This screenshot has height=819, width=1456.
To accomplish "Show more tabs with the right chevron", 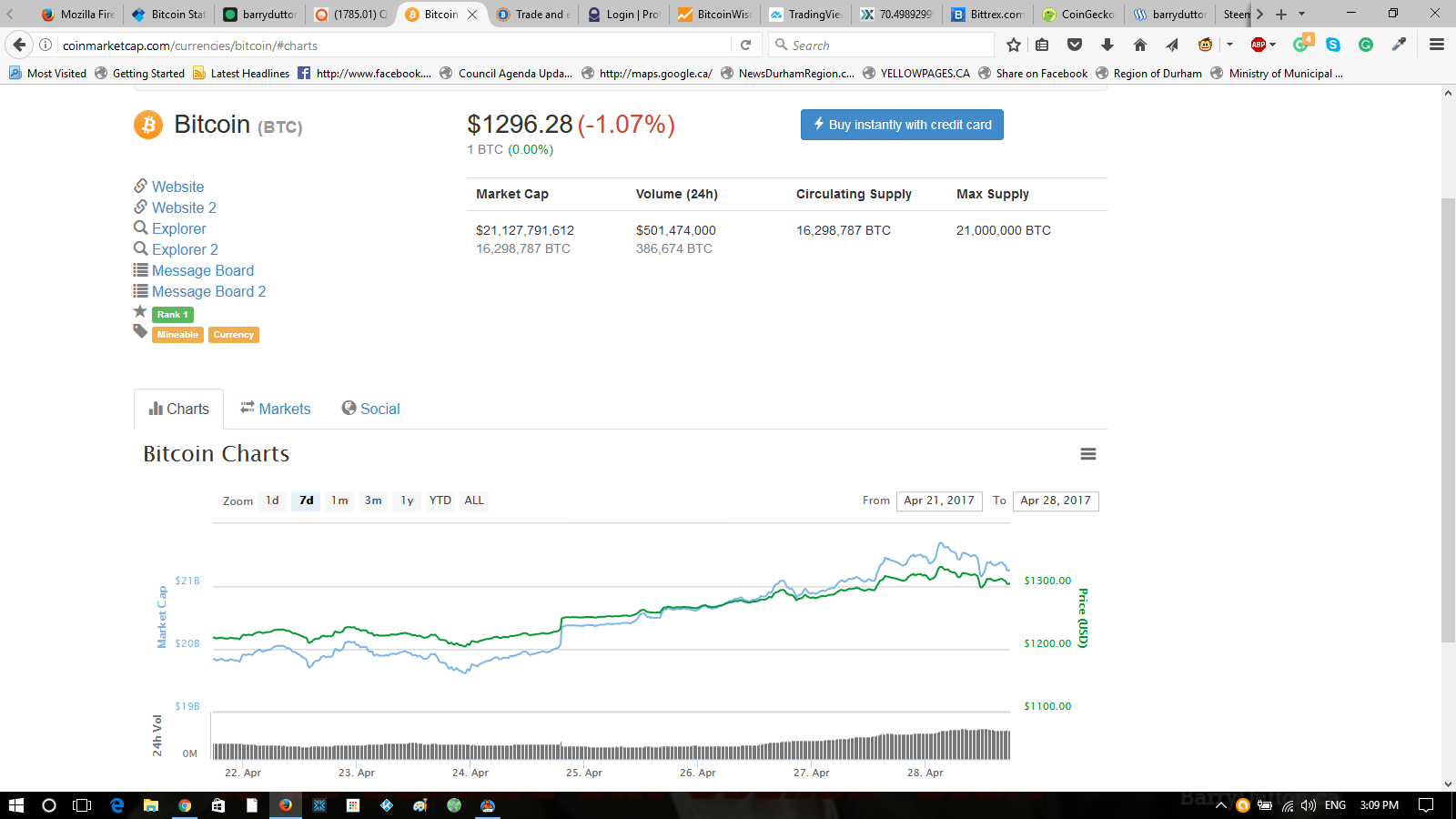I will point(1259,14).
